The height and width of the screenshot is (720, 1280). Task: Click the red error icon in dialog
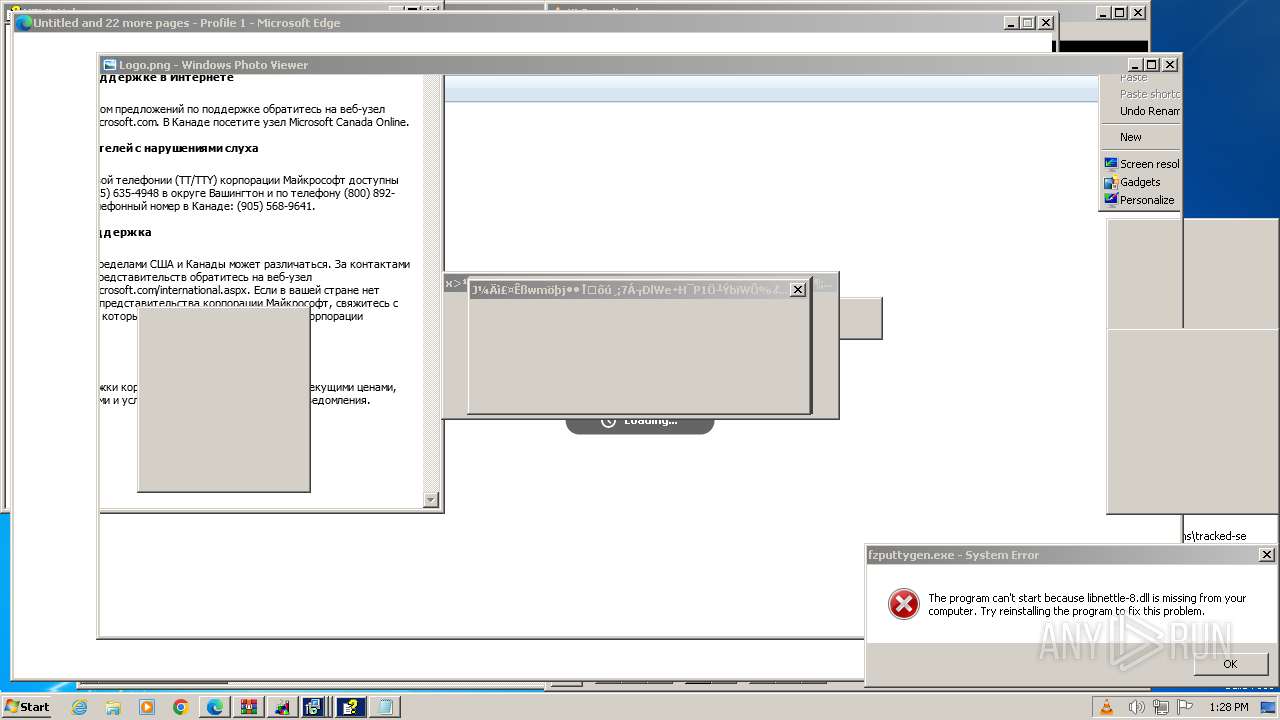(x=903, y=604)
